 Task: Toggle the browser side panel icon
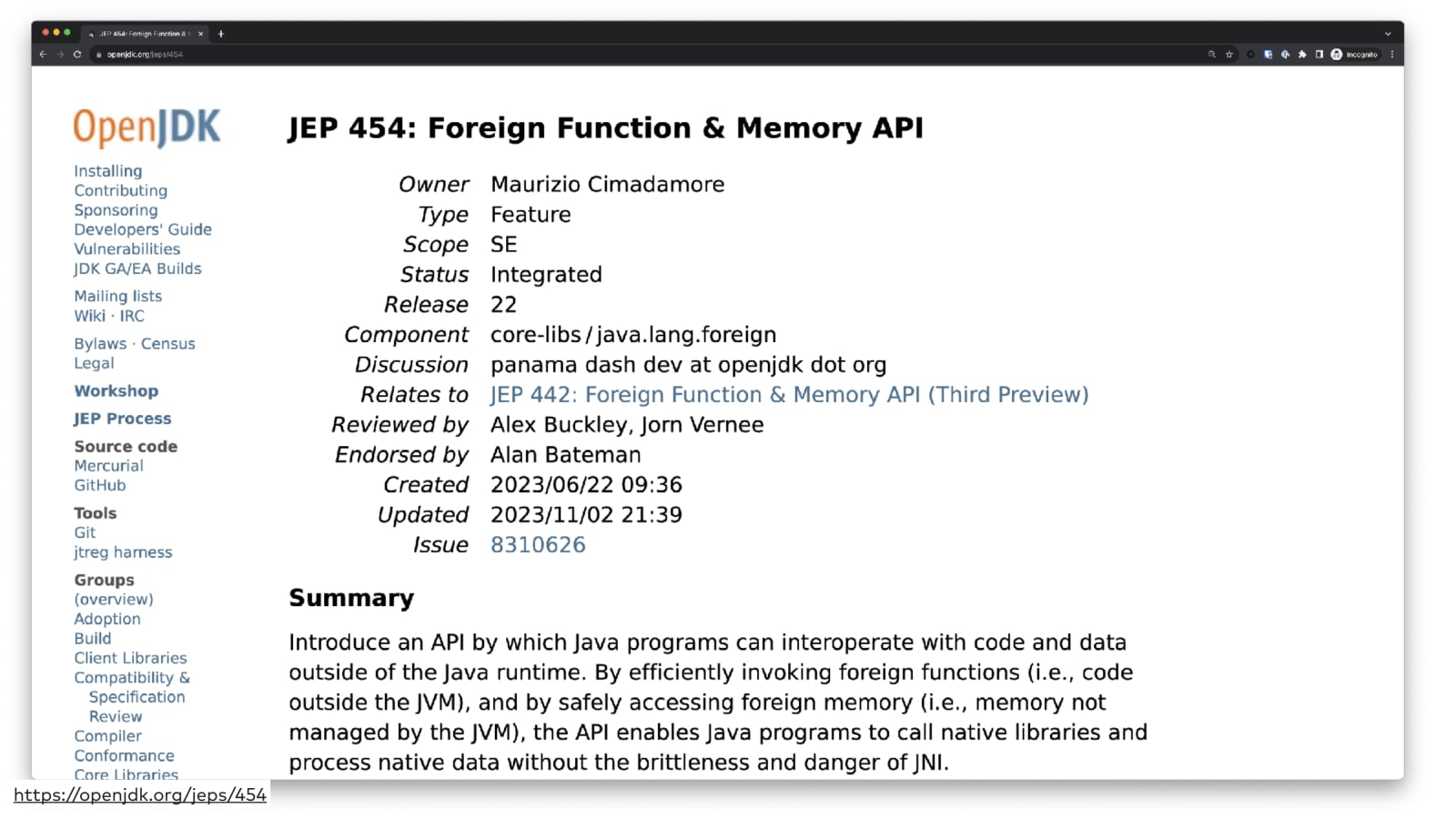pos(1319,55)
